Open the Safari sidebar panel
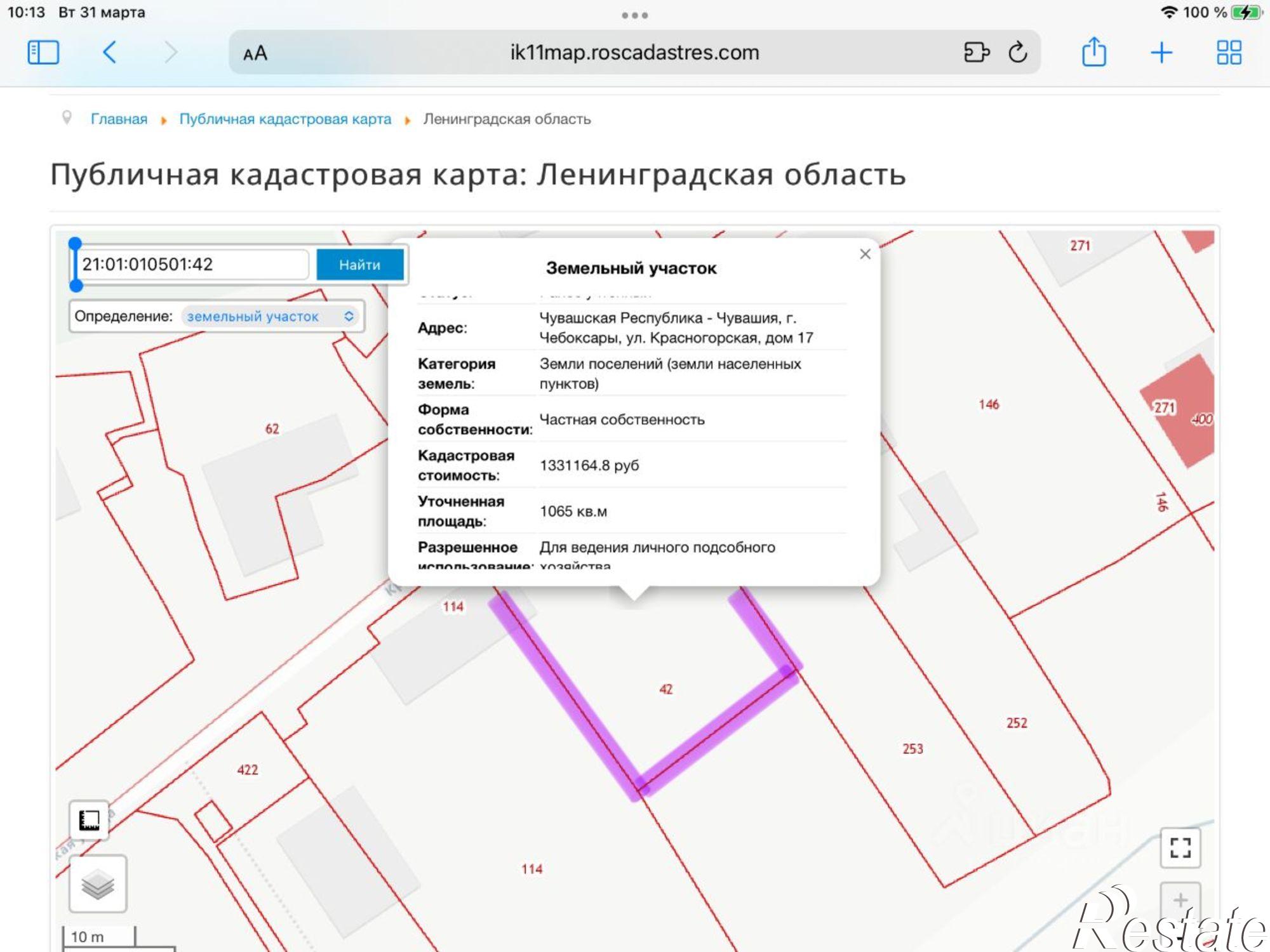The height and width of the screenshot is (952, 1270). click(x=43, y=52)
